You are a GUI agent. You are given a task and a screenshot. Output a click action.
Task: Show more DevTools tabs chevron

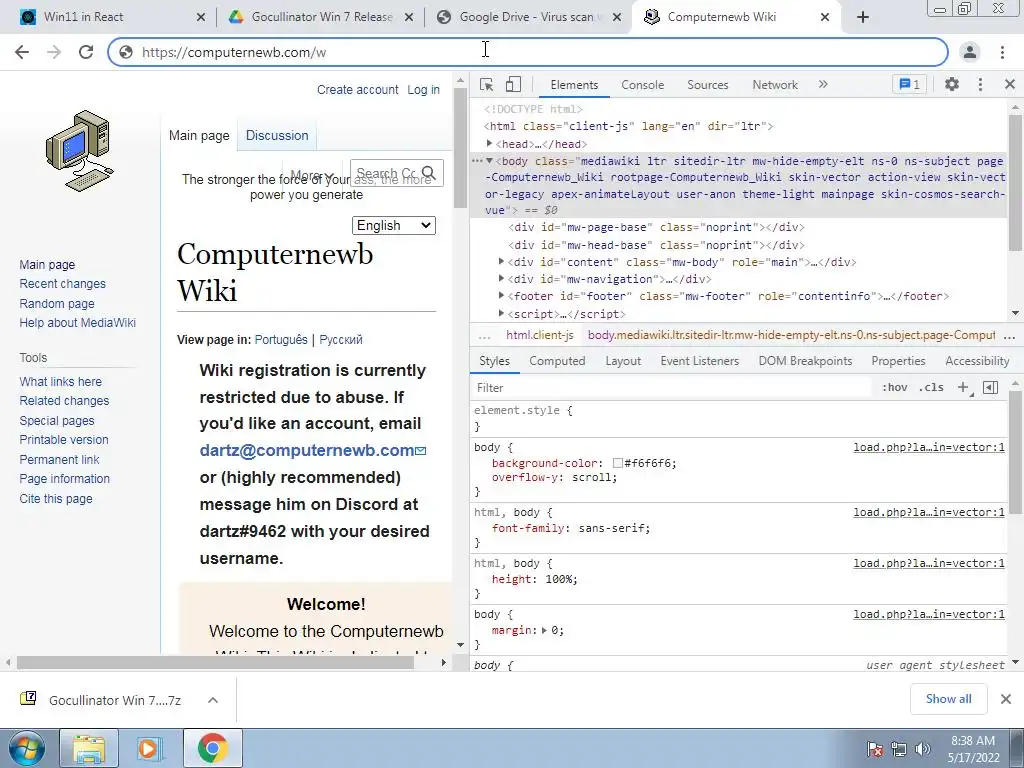[x=823, y=84]
